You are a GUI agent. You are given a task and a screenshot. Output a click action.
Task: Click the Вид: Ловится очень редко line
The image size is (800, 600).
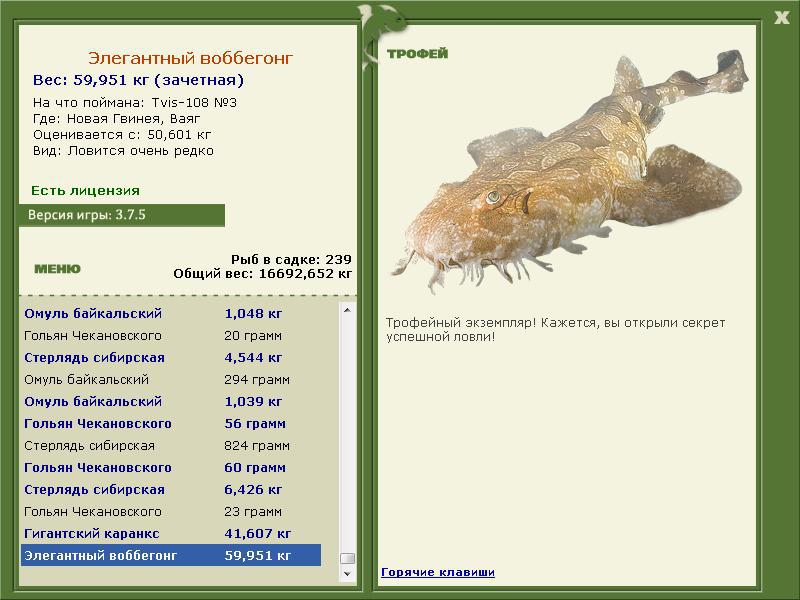coord(123,151)
